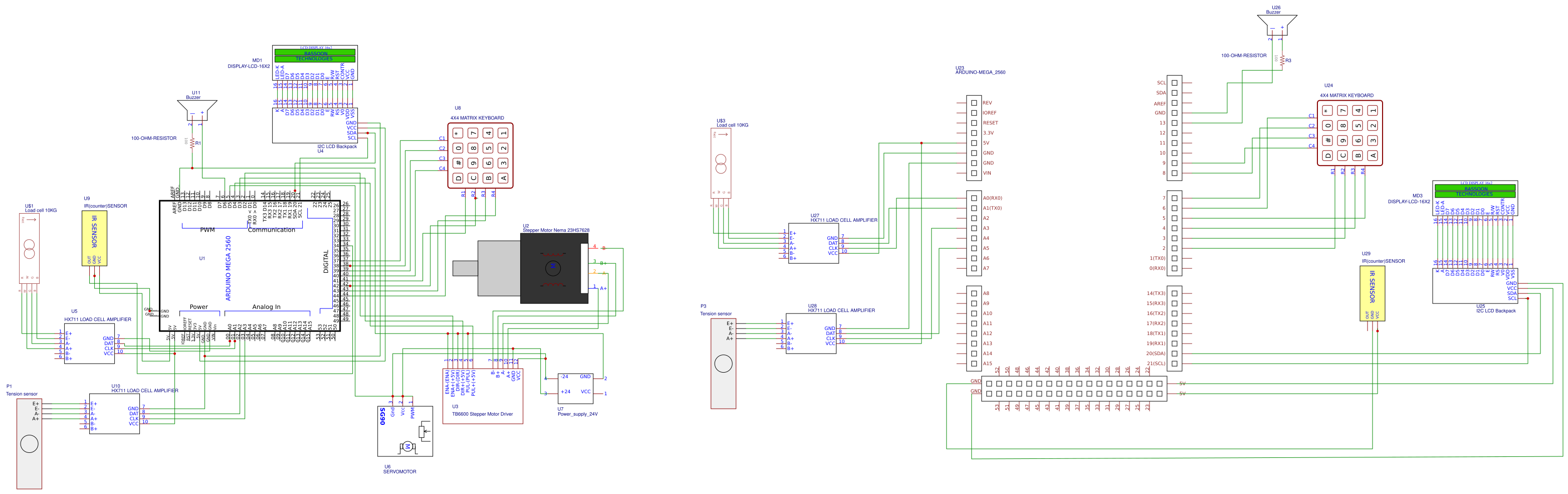
Task: Click the '5' key on U8 keyboard
Action: [488, 148]
